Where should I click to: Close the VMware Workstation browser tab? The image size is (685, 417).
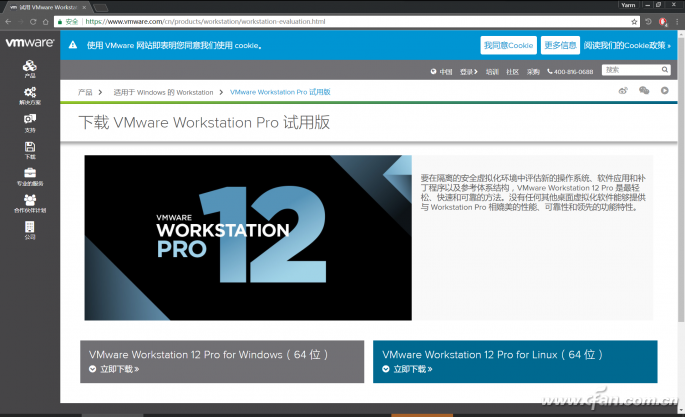click(84, 7)
